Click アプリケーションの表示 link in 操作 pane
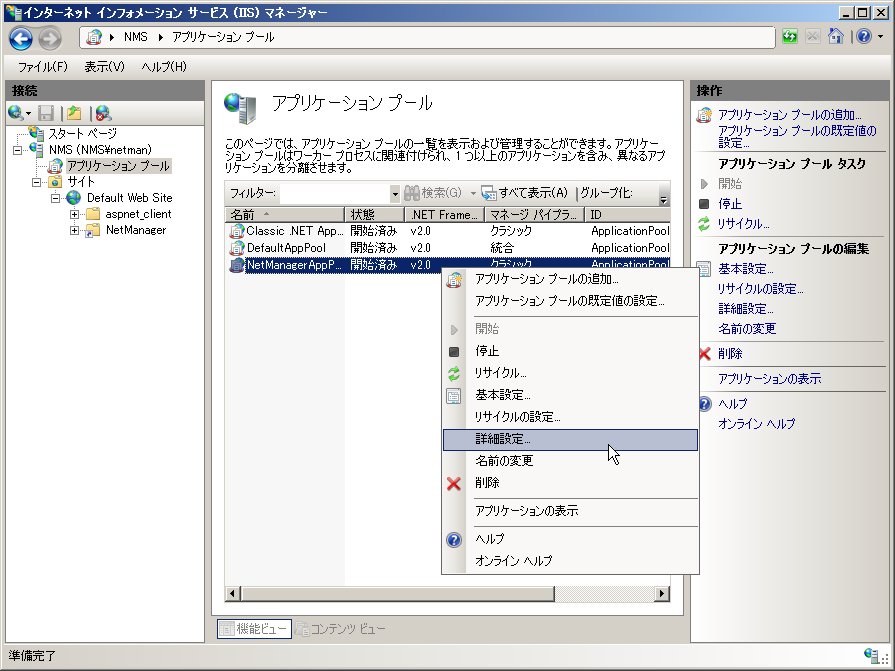 769,378
